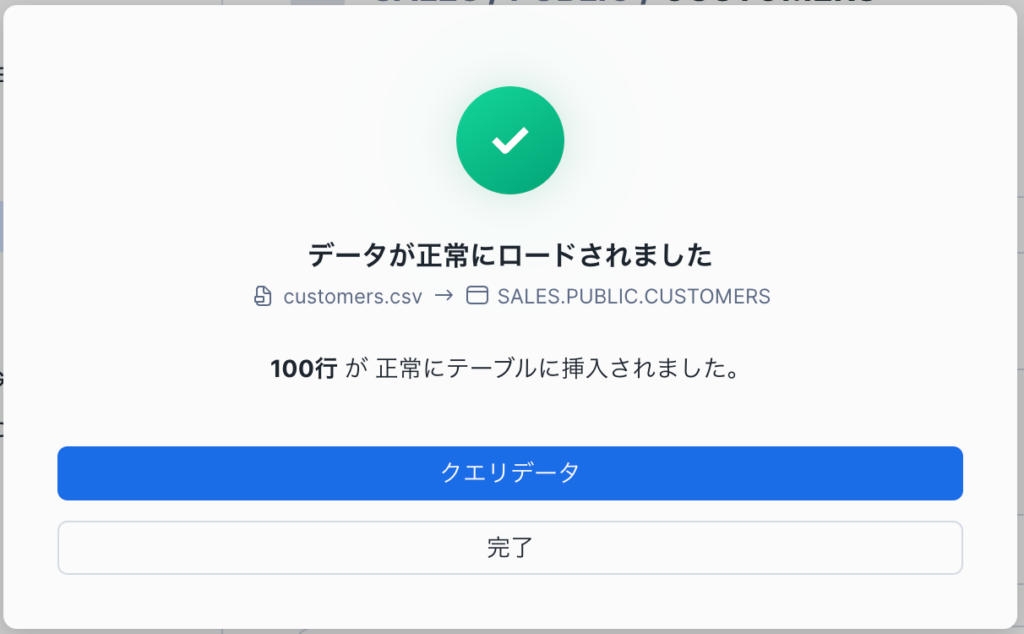Click the データが正常にロードされました heading
The image size is (1024, 634).
(510, 256)
